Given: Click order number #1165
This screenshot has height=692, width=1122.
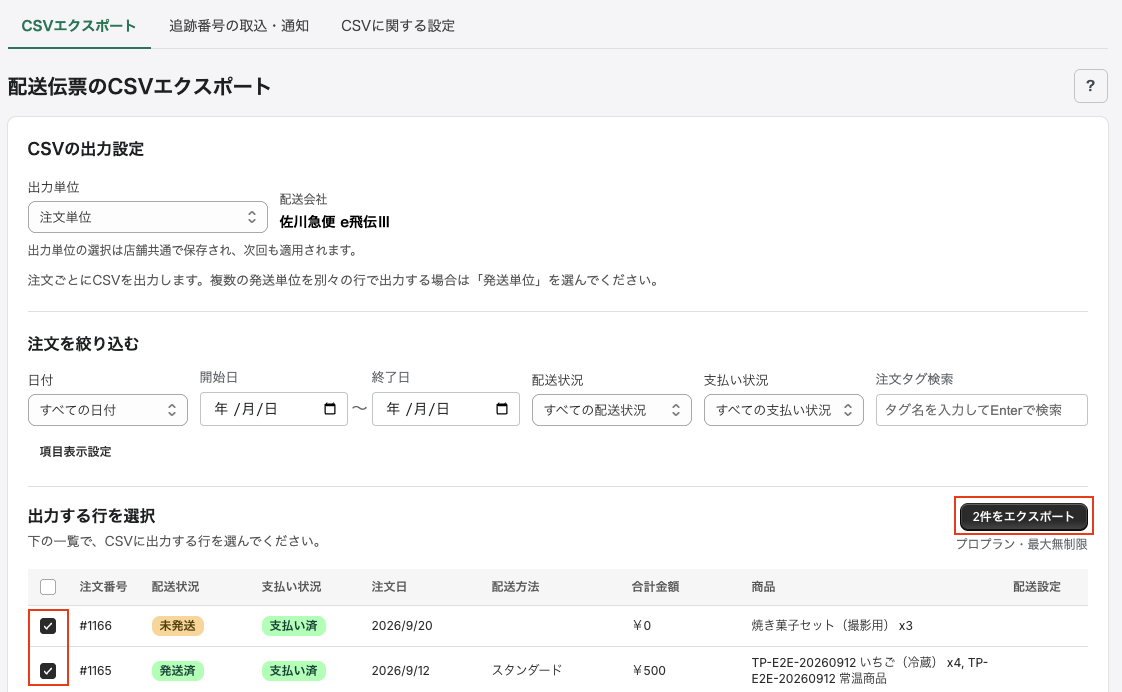Looking at the screenshot, I should coord(95,671).
